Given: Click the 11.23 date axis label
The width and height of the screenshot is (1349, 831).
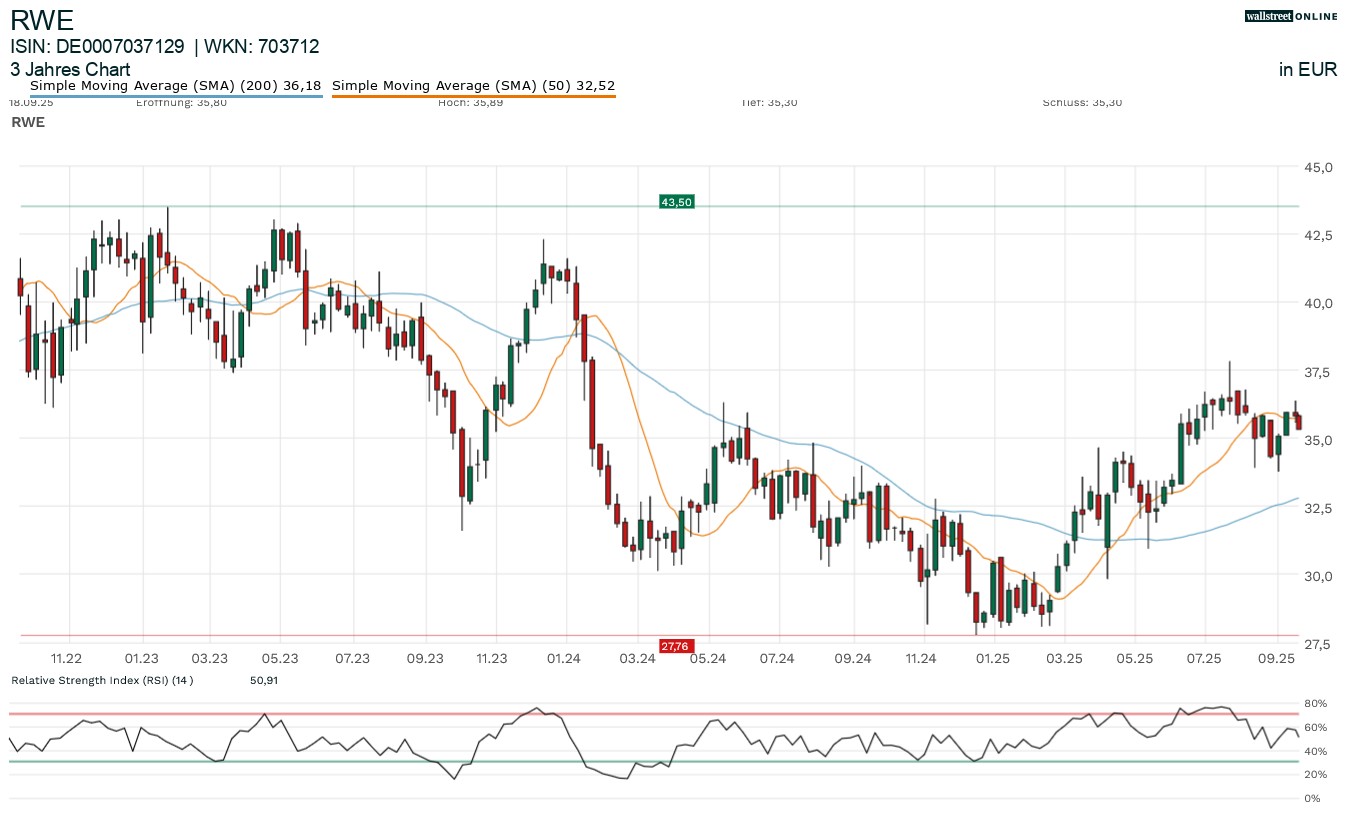Looking at the screenshot, I should click(x=492, y=658).
